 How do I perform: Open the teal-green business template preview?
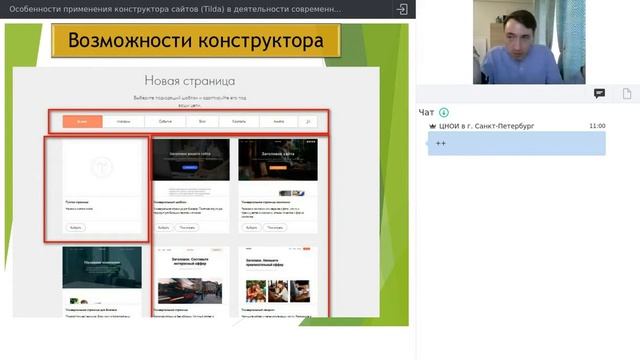pos(102,267)
